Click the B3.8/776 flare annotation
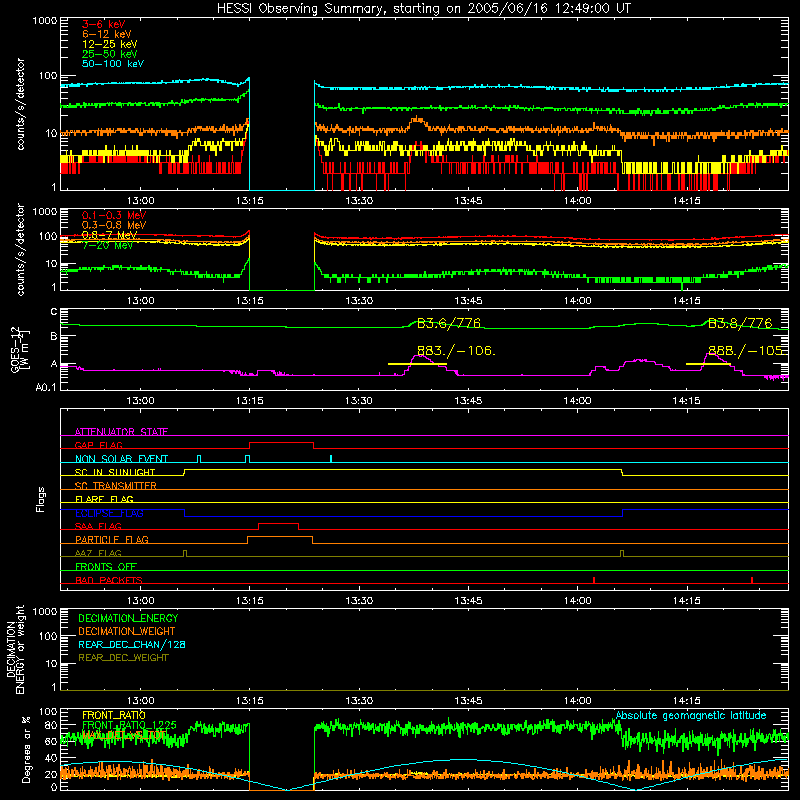The width and height of the screenshot is (800, 800). point(740,323)
